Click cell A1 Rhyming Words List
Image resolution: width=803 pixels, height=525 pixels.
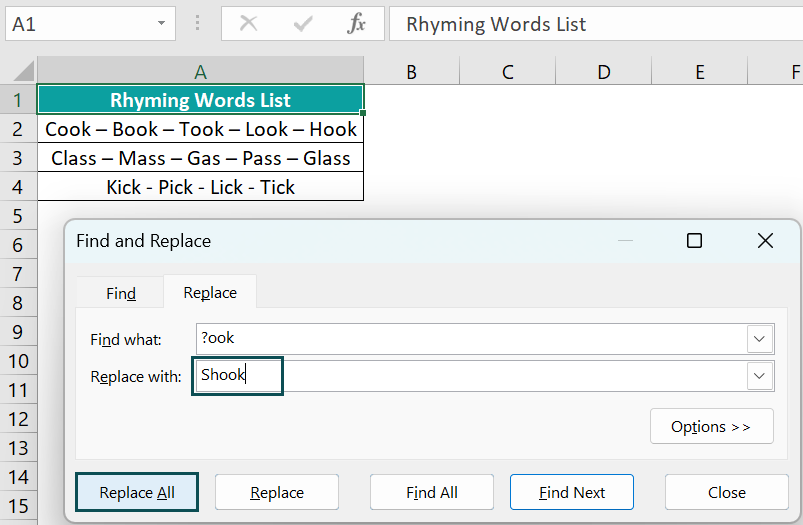(x=200, y=99)
